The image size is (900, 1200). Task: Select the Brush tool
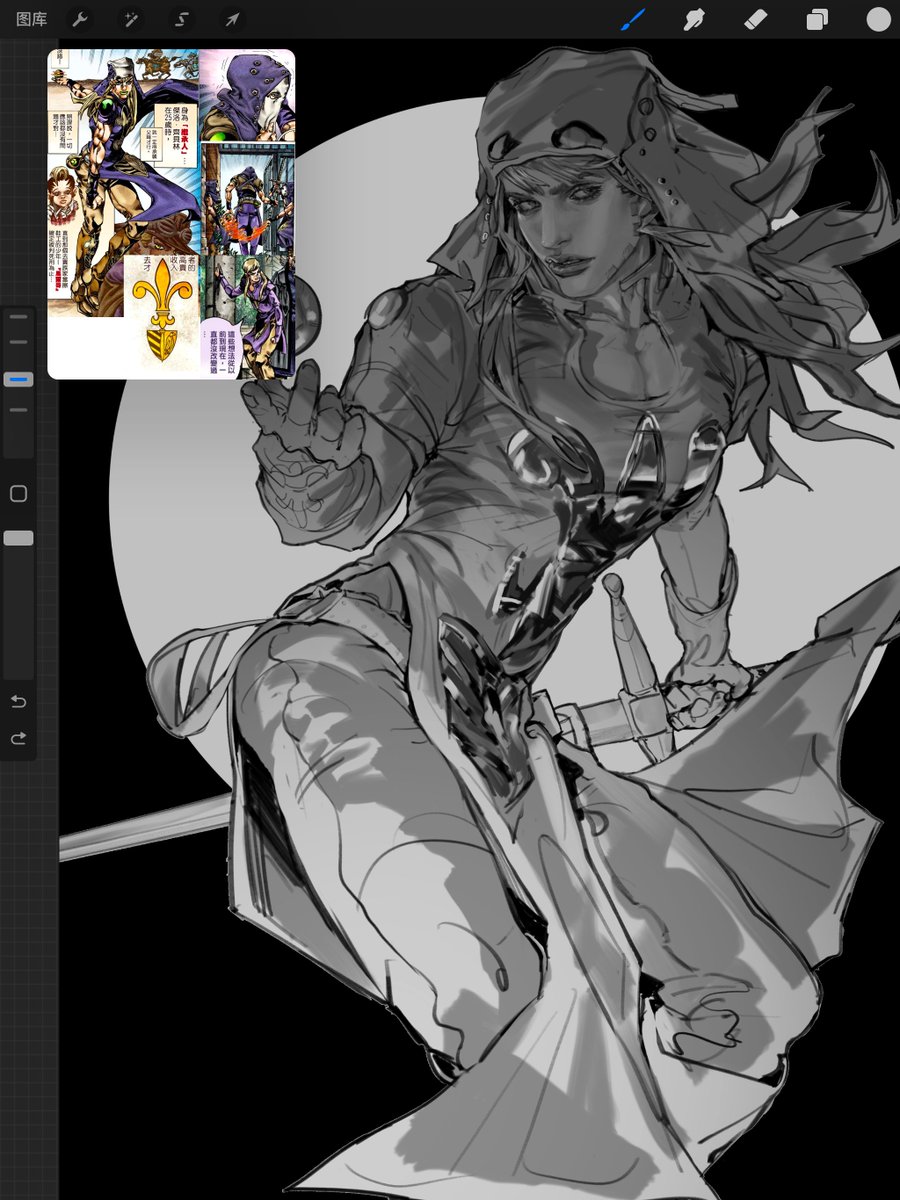[x=633, y=19]
